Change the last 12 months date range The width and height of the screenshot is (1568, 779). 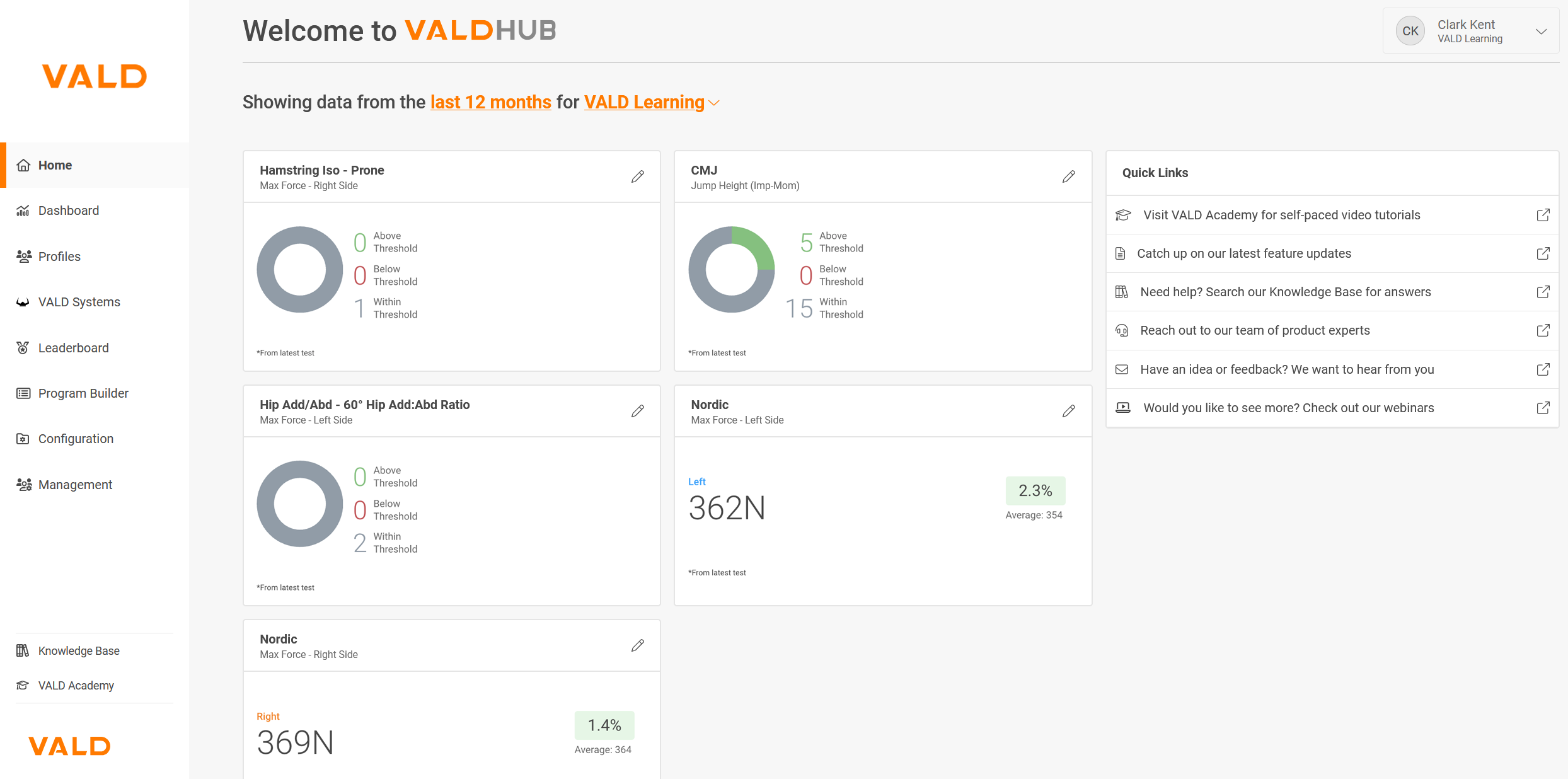[490, 102]
